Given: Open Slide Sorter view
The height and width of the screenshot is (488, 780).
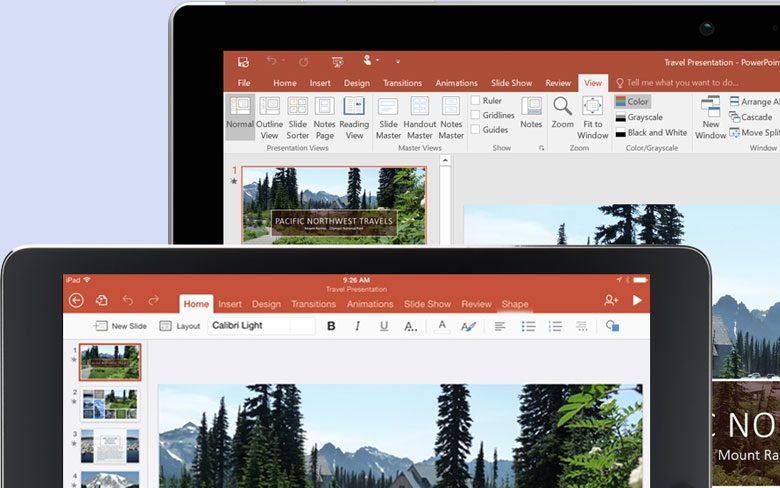Looking at the screenshot, I should (x=297, y=118).
